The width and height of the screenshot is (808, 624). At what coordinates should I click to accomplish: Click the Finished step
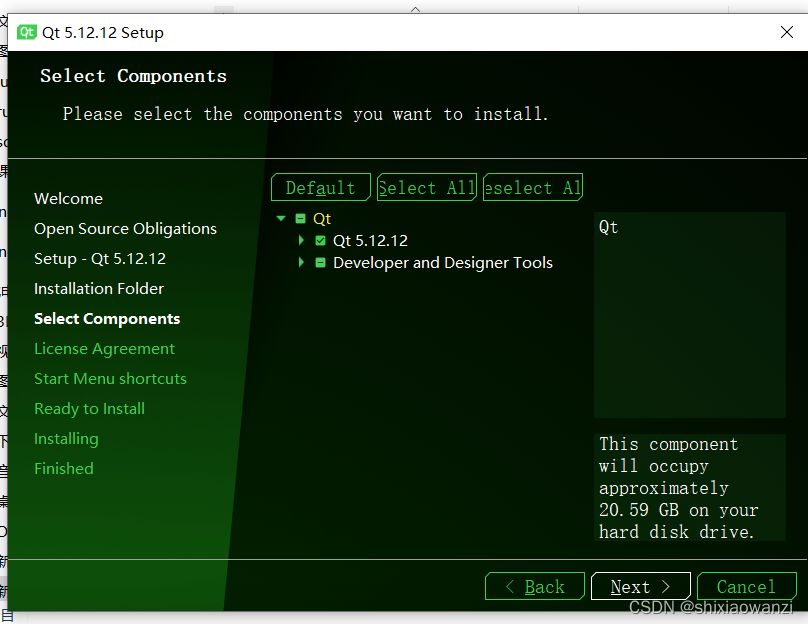tap(64, 469)
